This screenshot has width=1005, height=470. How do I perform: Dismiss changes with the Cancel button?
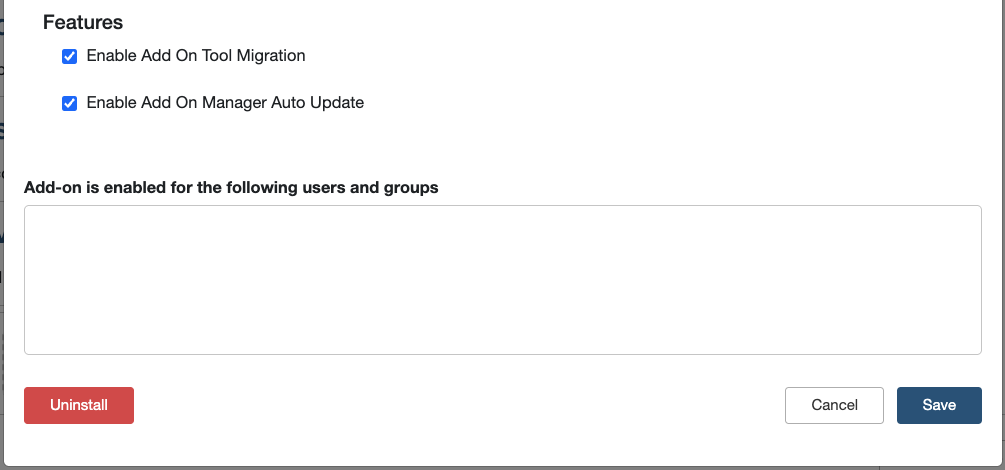[x=834, y=405]
